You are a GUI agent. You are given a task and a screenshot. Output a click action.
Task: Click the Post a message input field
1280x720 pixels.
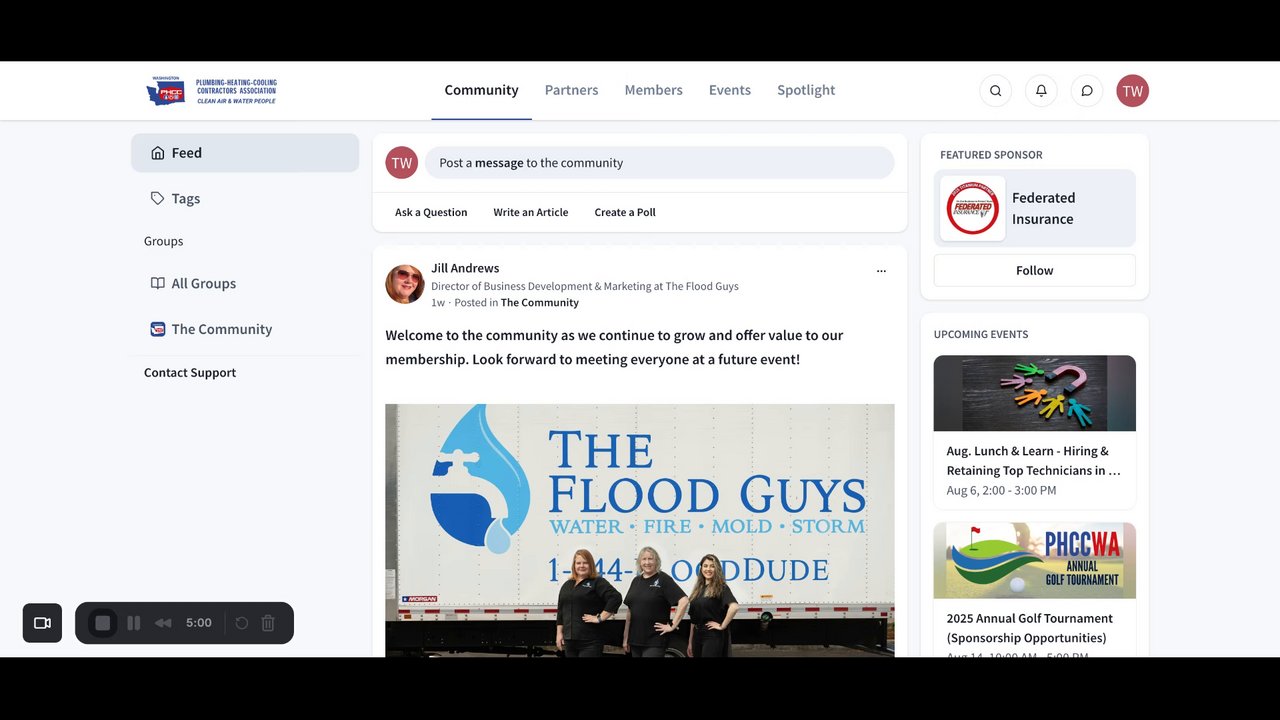(660, 163)
